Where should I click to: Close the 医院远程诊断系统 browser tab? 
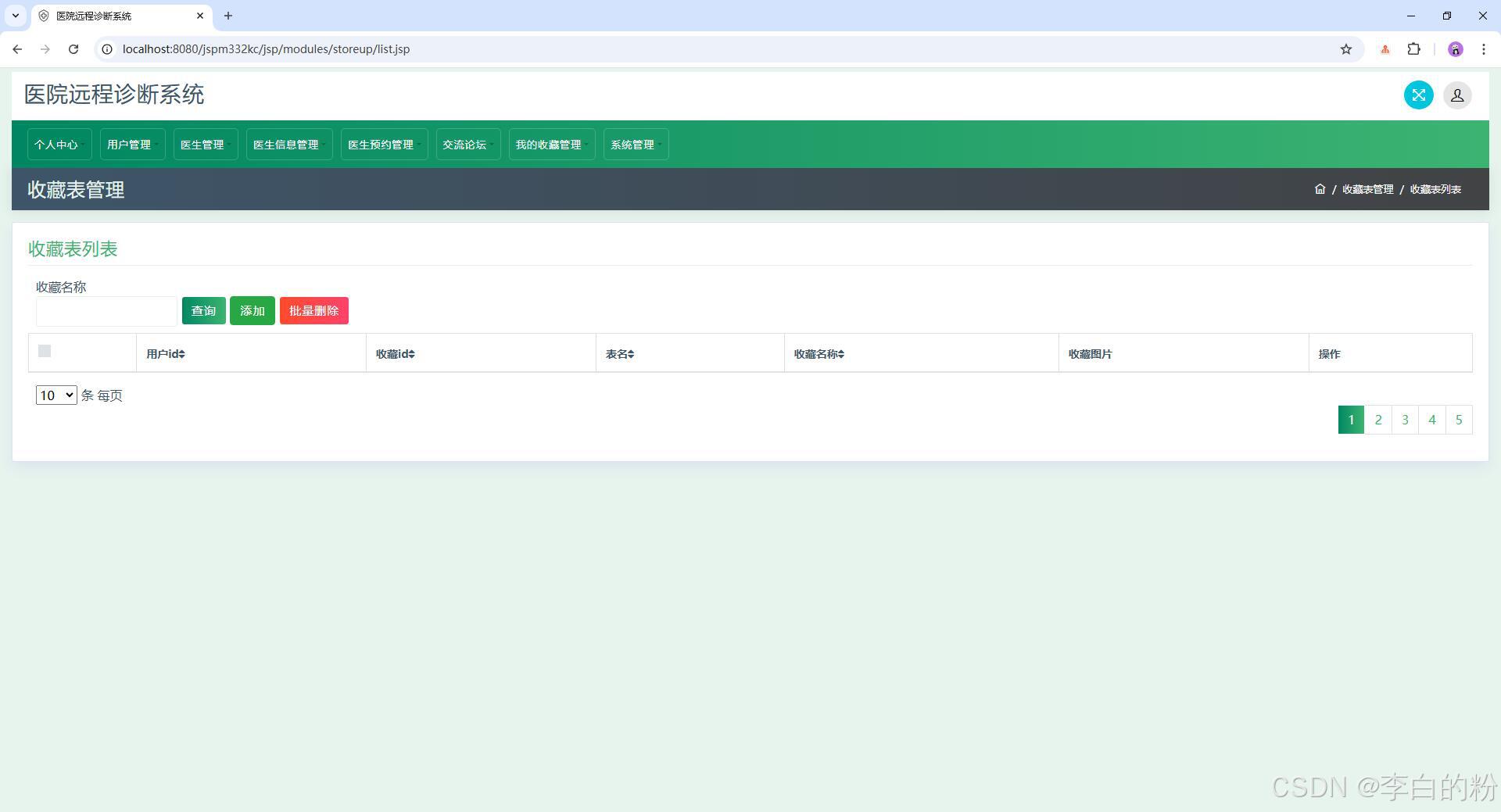(200, 16)
